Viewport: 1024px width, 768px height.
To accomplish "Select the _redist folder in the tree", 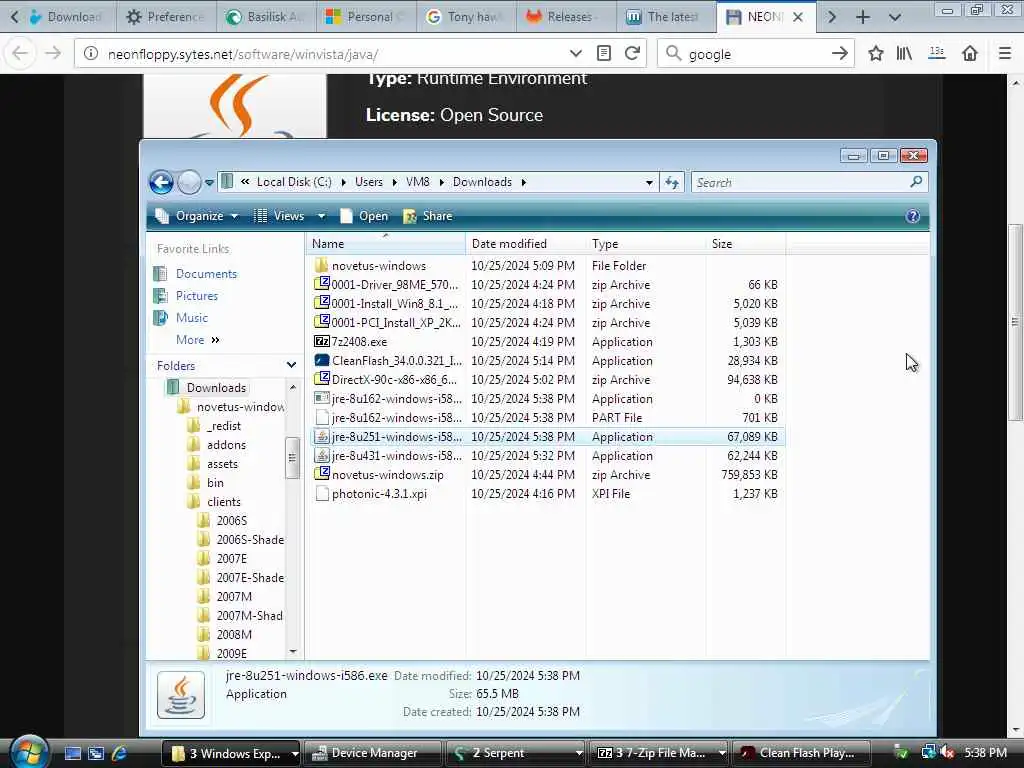I will pos(223,426).
